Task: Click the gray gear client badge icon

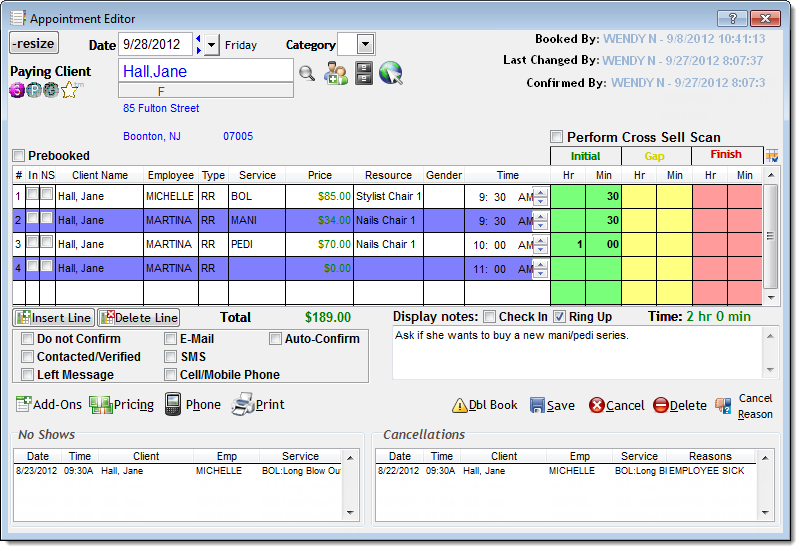Action: (51, 90)
